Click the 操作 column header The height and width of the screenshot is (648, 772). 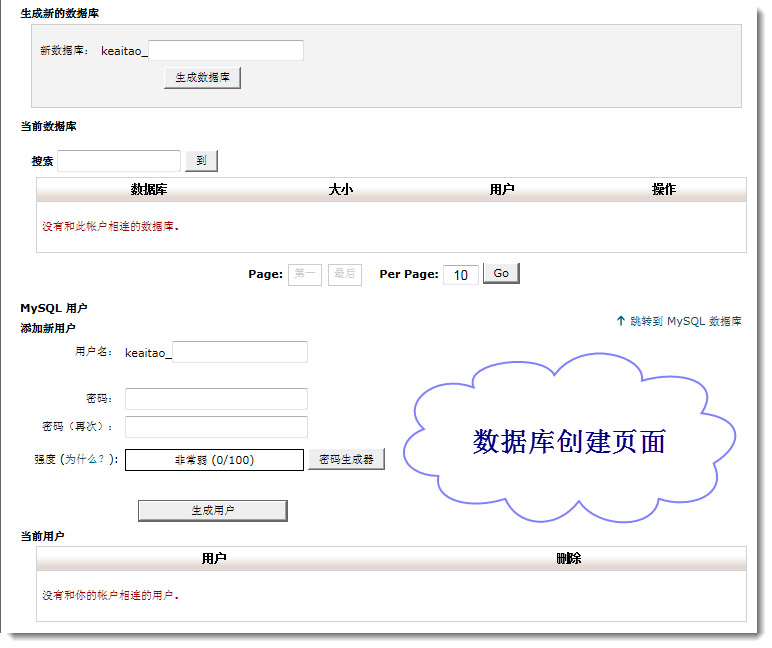663,189
